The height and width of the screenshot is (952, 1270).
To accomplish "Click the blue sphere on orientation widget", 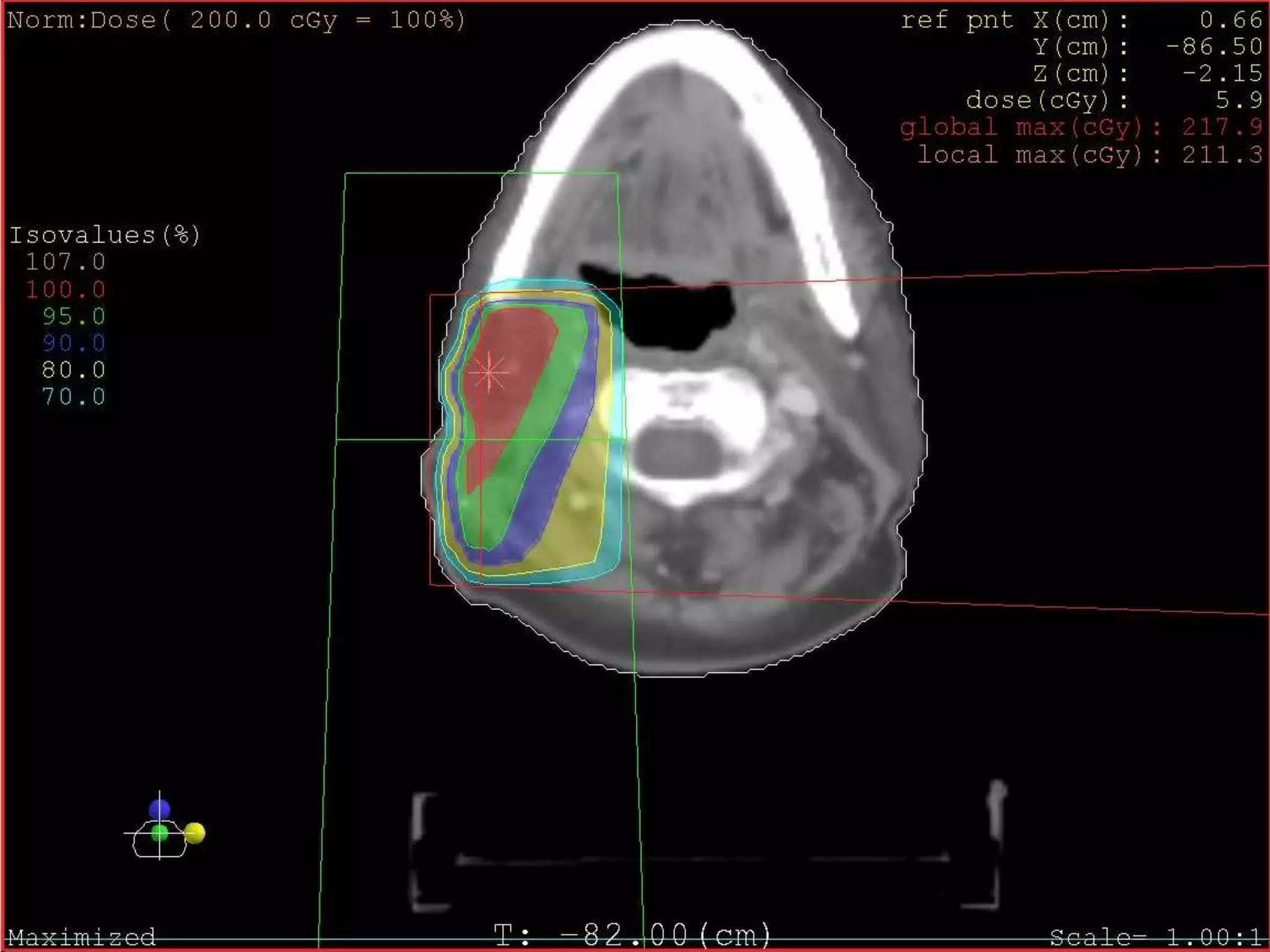I will tap(159, 809).
